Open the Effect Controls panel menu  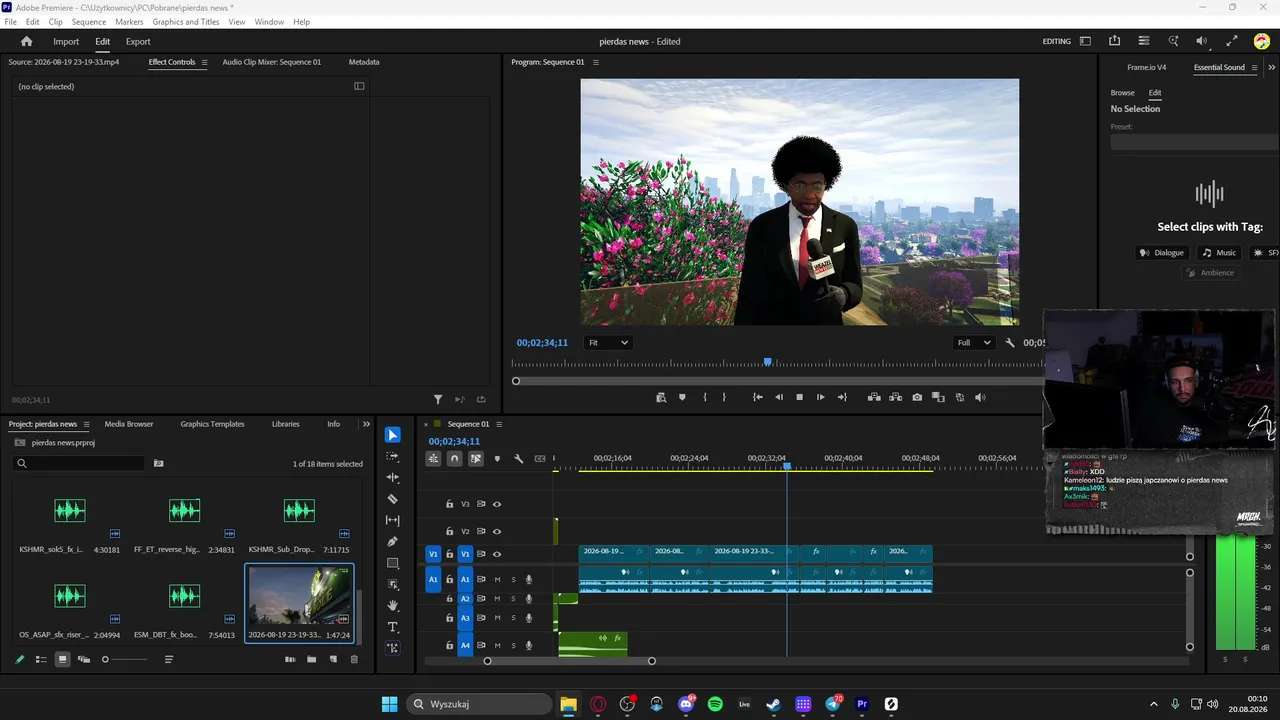click(x=204, y=62)
